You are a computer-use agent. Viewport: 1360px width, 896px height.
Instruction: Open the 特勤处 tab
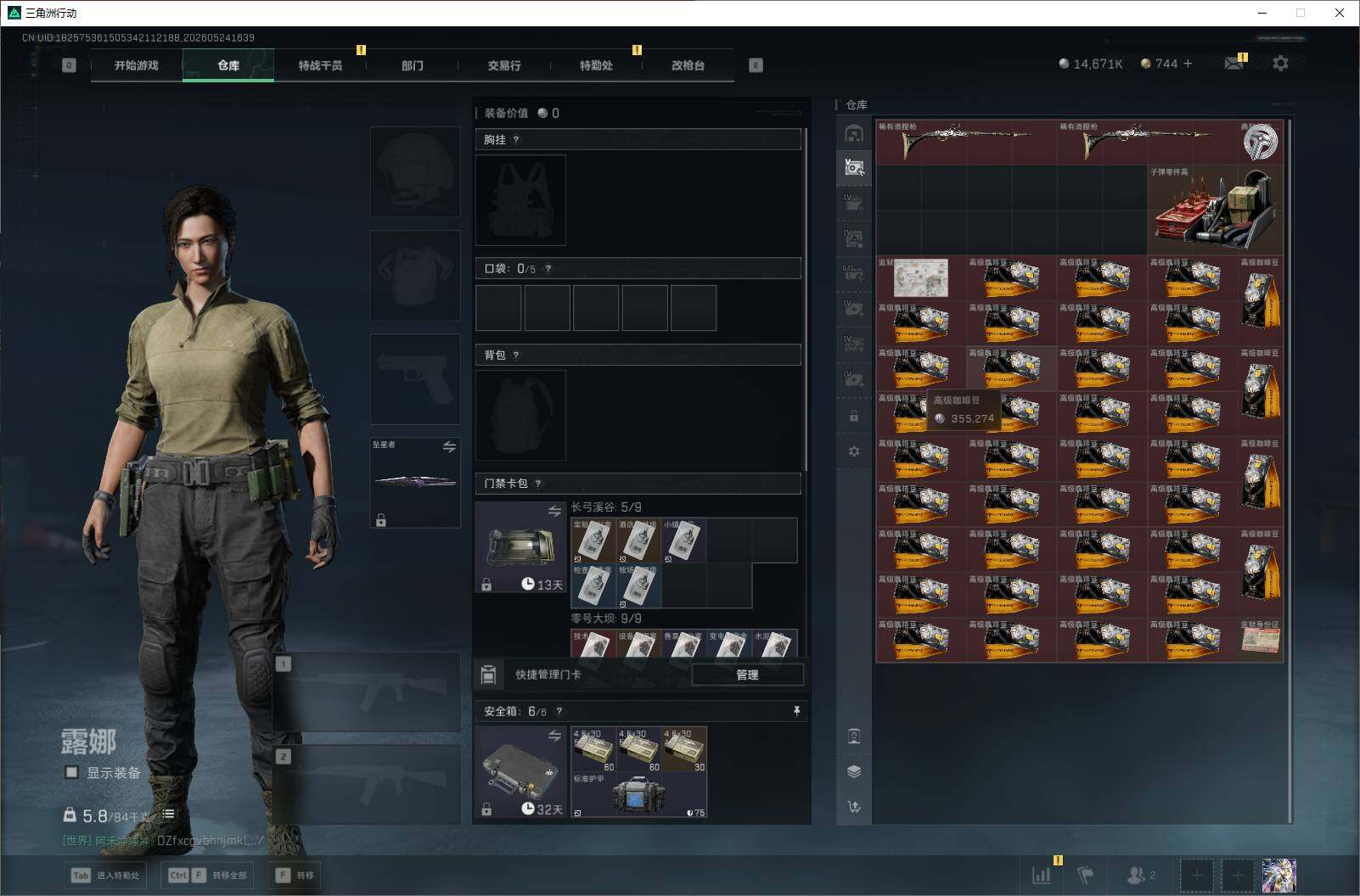point(596,65)
